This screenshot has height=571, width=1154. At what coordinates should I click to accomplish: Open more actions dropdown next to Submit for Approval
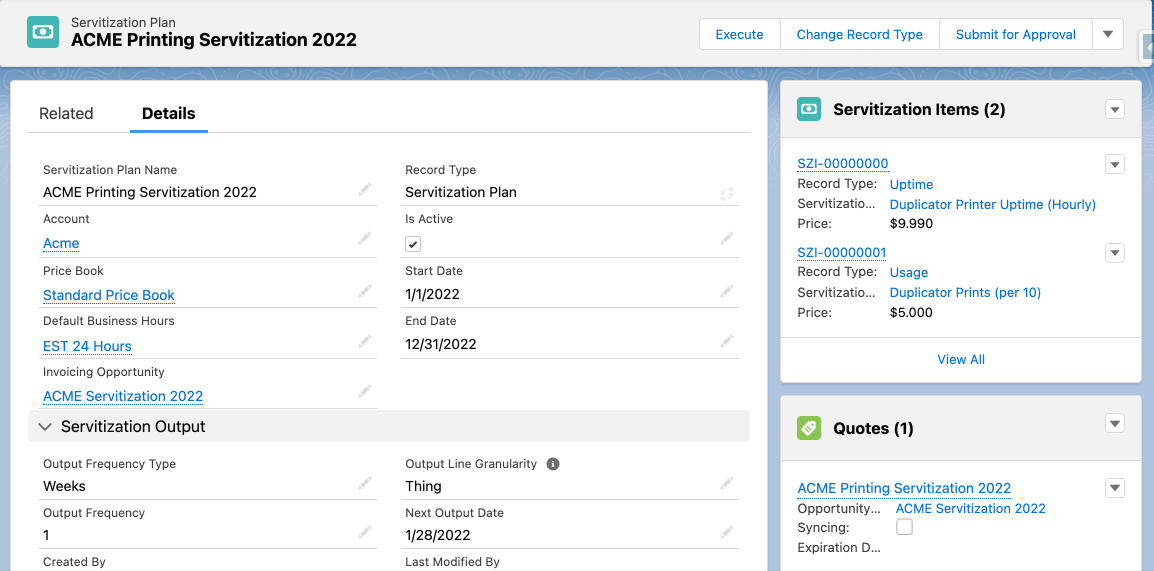click(x=1108, y=35)
